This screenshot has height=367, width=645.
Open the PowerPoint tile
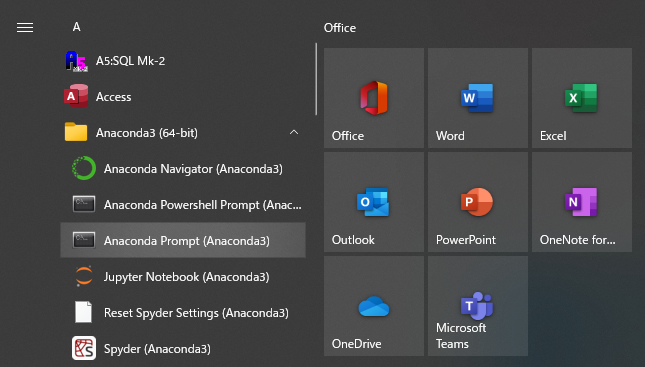click(x=478, y=202)
